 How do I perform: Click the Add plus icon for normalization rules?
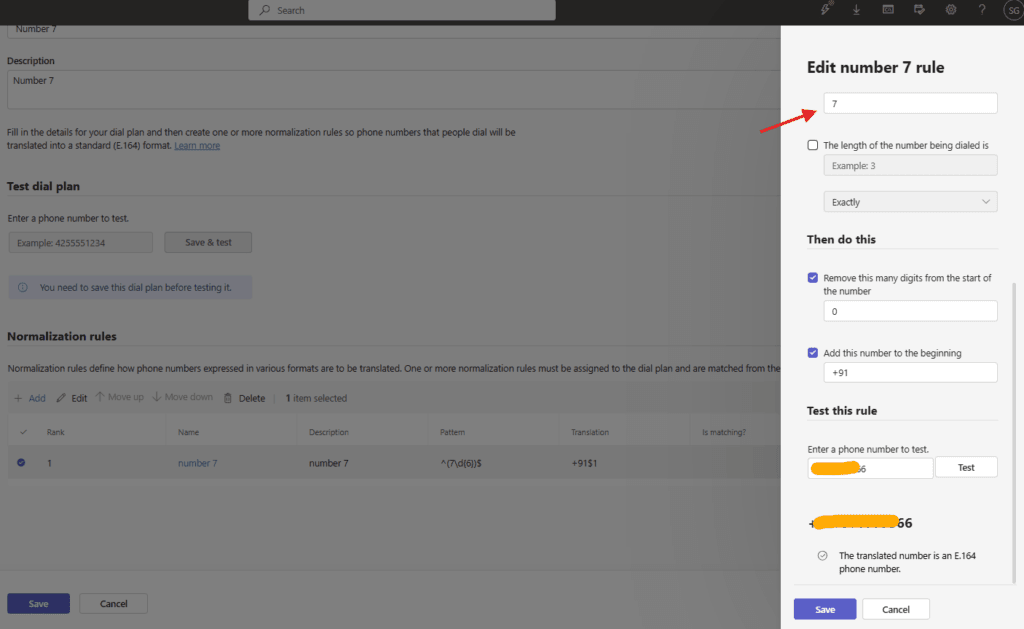pyautogui.click(x=18, y=398)
